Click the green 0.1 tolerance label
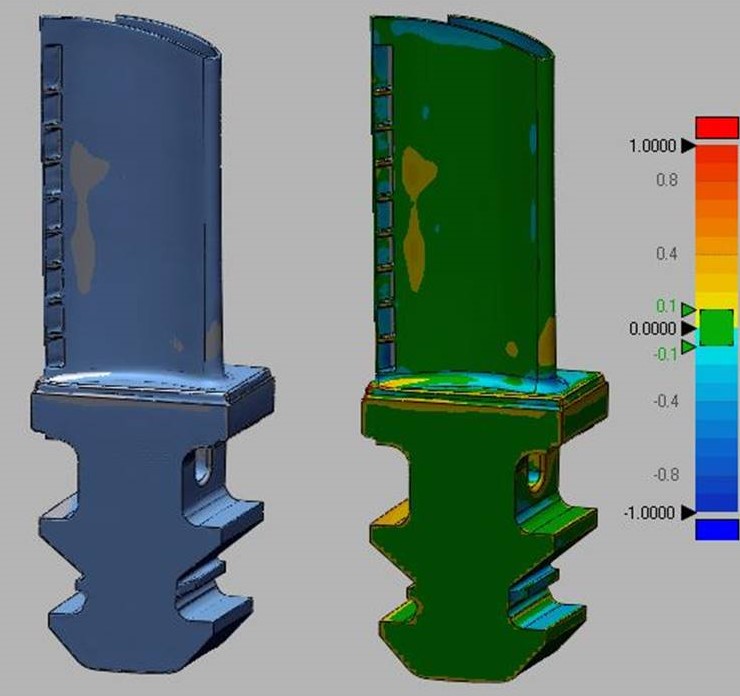 pos(666,306)
